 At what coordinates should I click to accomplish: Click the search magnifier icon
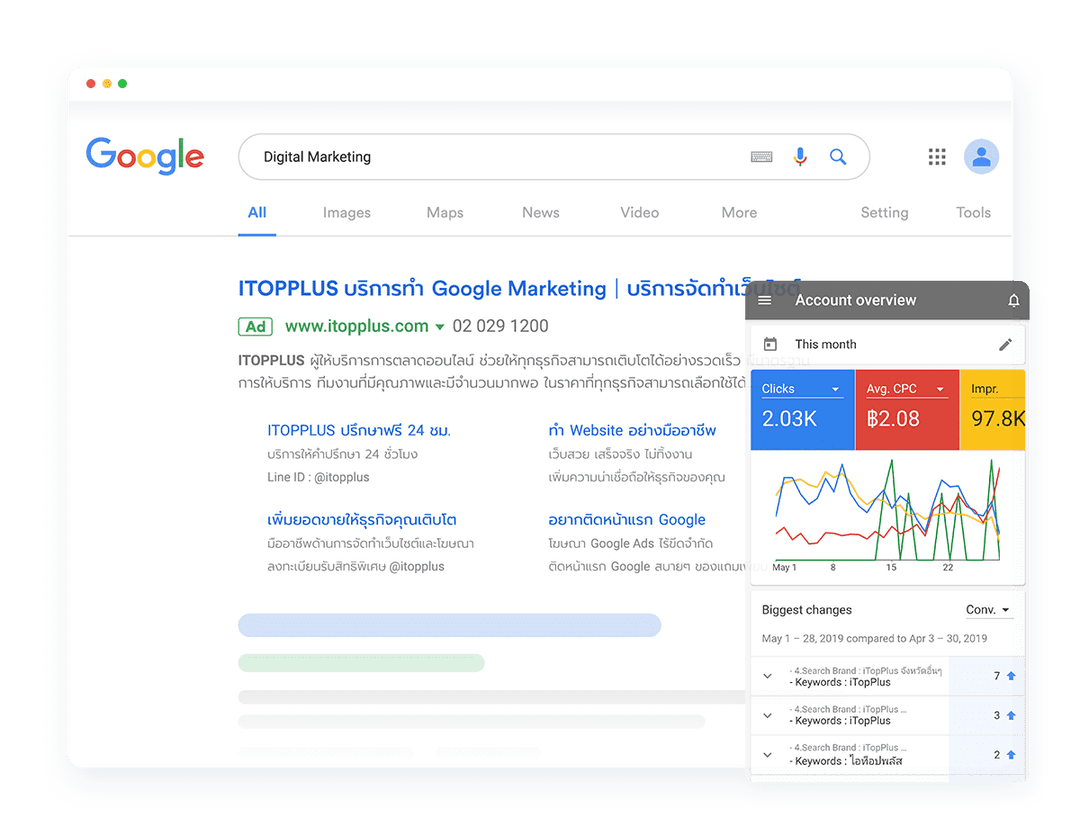pos(838,157)
